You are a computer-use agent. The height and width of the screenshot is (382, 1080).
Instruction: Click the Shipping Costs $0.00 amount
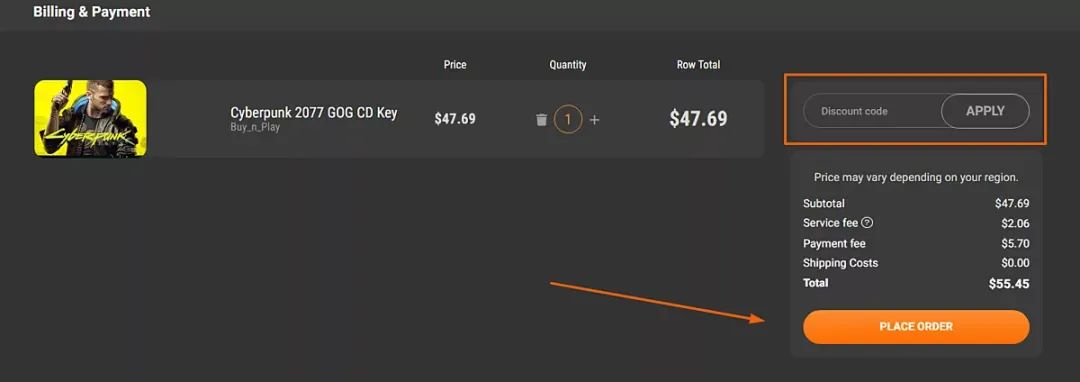click(x=1015, y=263)
